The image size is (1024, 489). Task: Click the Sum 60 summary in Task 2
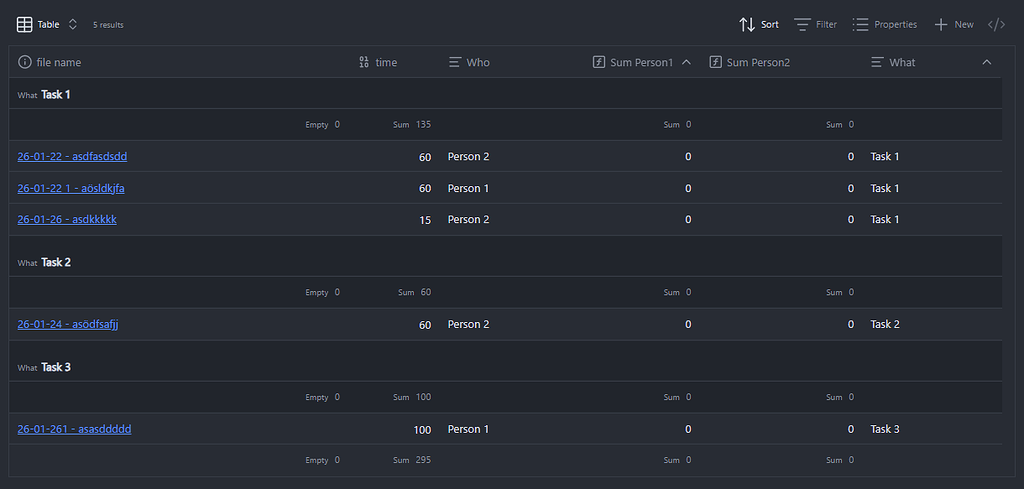point(415,292)
